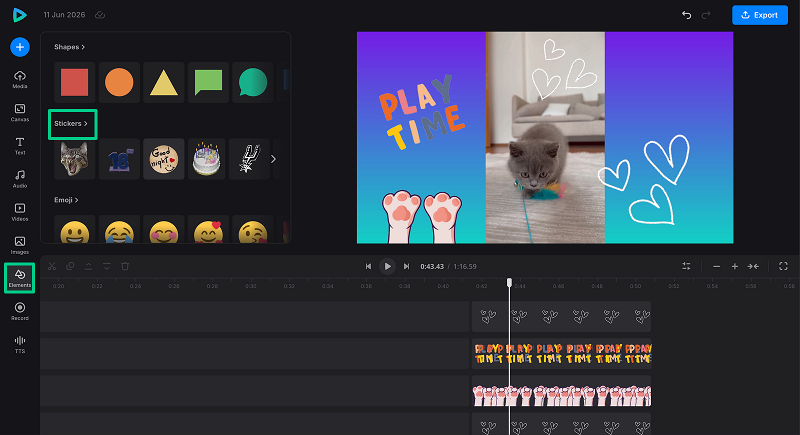Add the winking kiss emoji
Screen dimensions: 800x435
(x=253, y=230)
